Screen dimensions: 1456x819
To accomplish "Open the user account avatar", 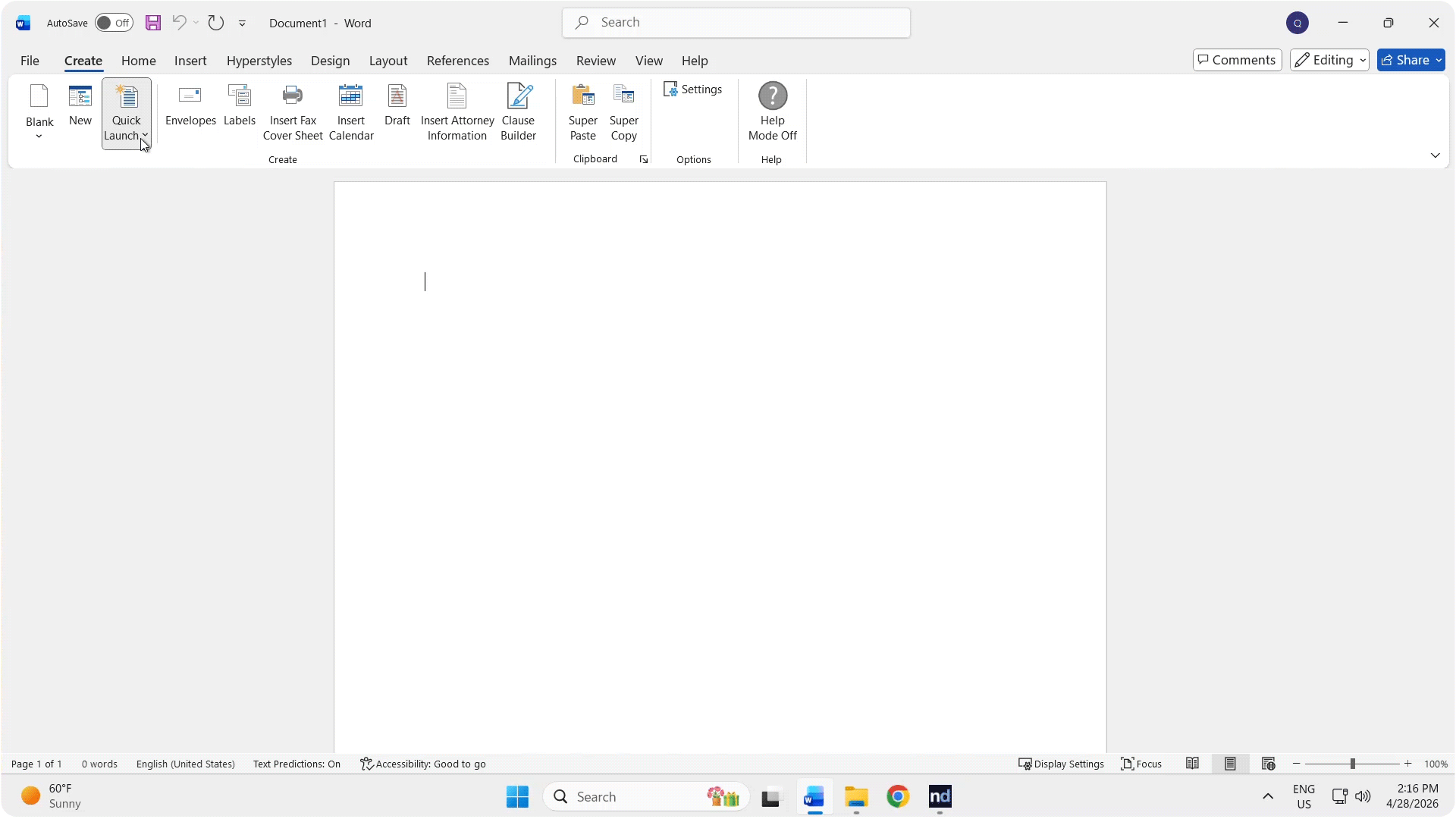I will click(1298, 23).
